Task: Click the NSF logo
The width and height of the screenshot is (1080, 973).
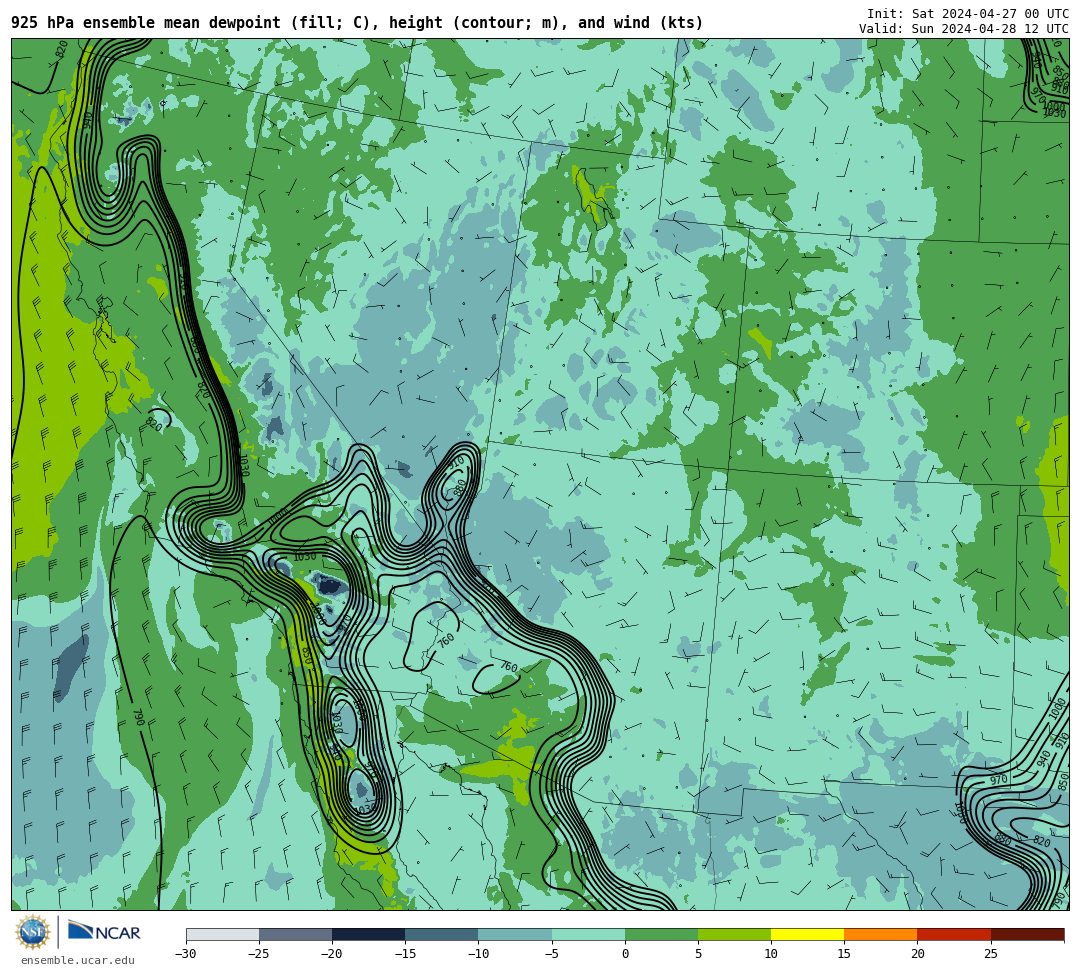Action: point(32,932)
